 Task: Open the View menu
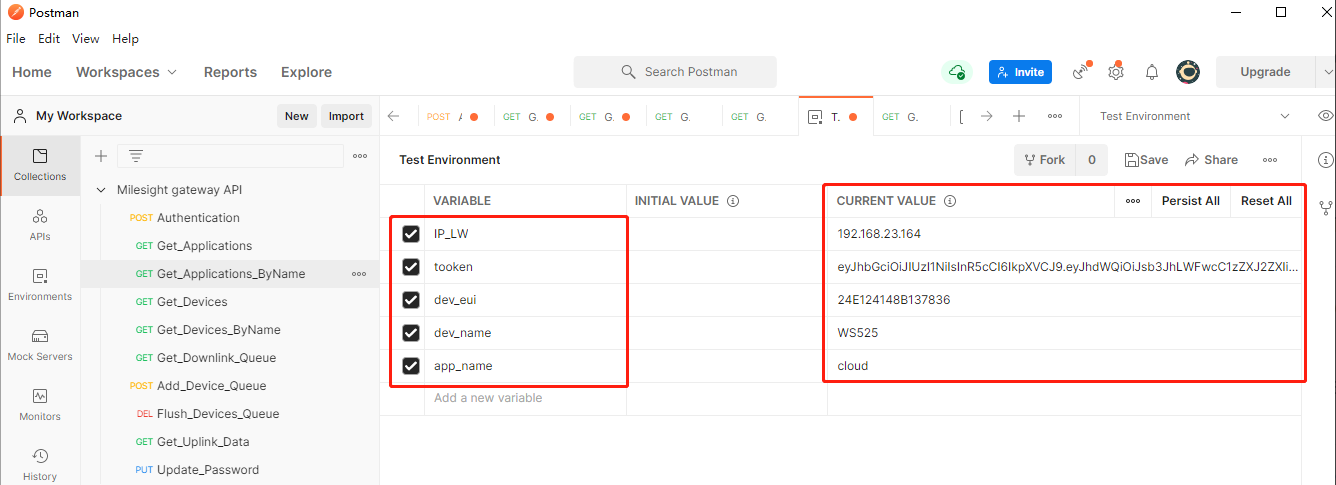(86, 39)
